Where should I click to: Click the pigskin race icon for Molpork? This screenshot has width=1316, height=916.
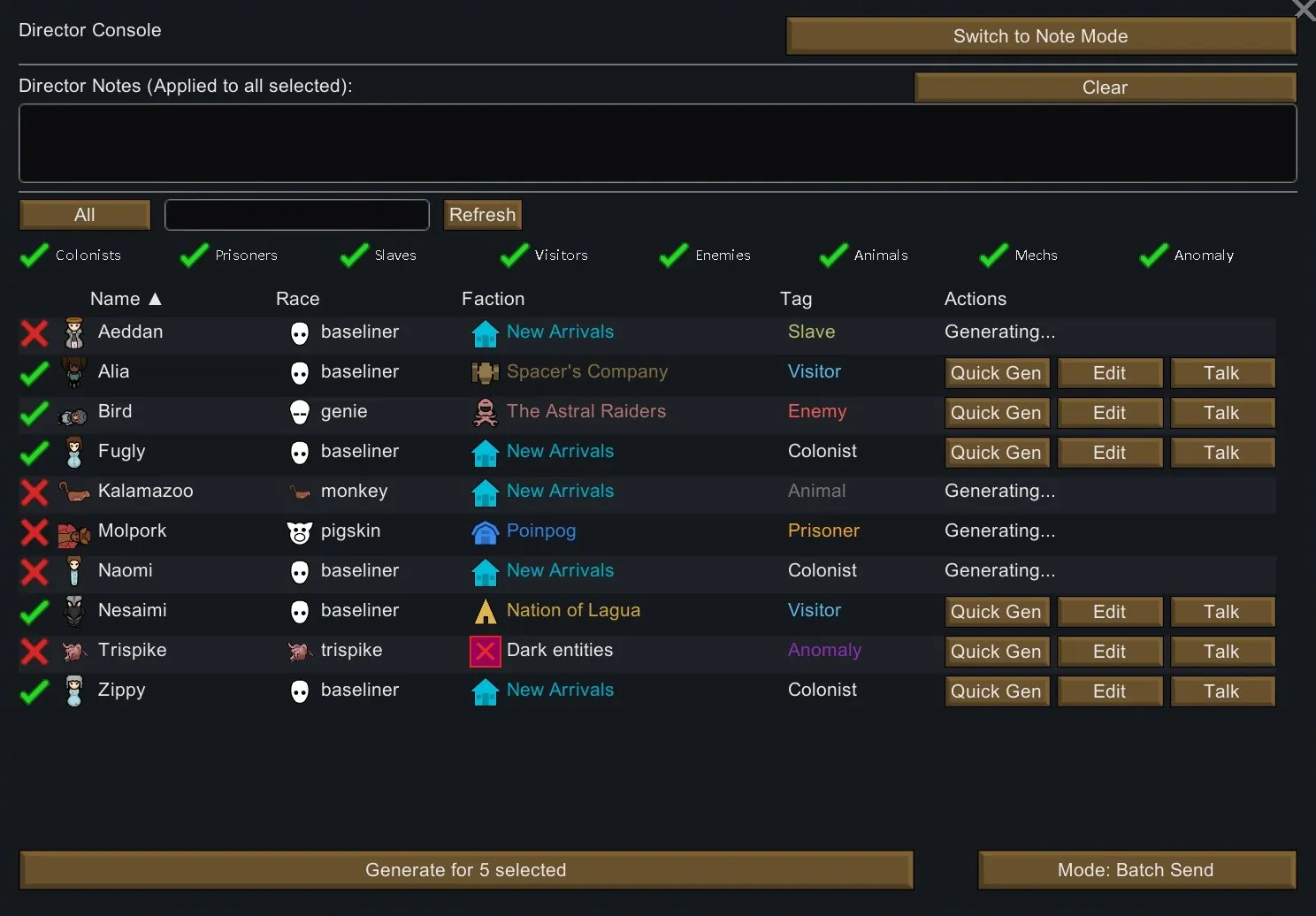click(300, 532)
